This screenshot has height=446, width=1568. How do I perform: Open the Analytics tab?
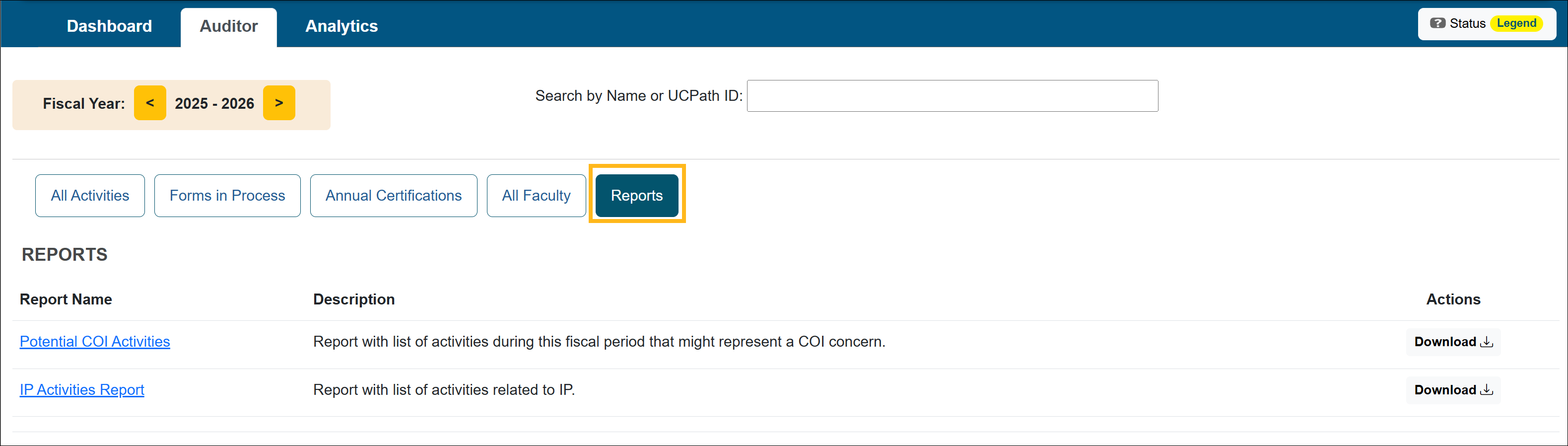[x=341, y=26]
